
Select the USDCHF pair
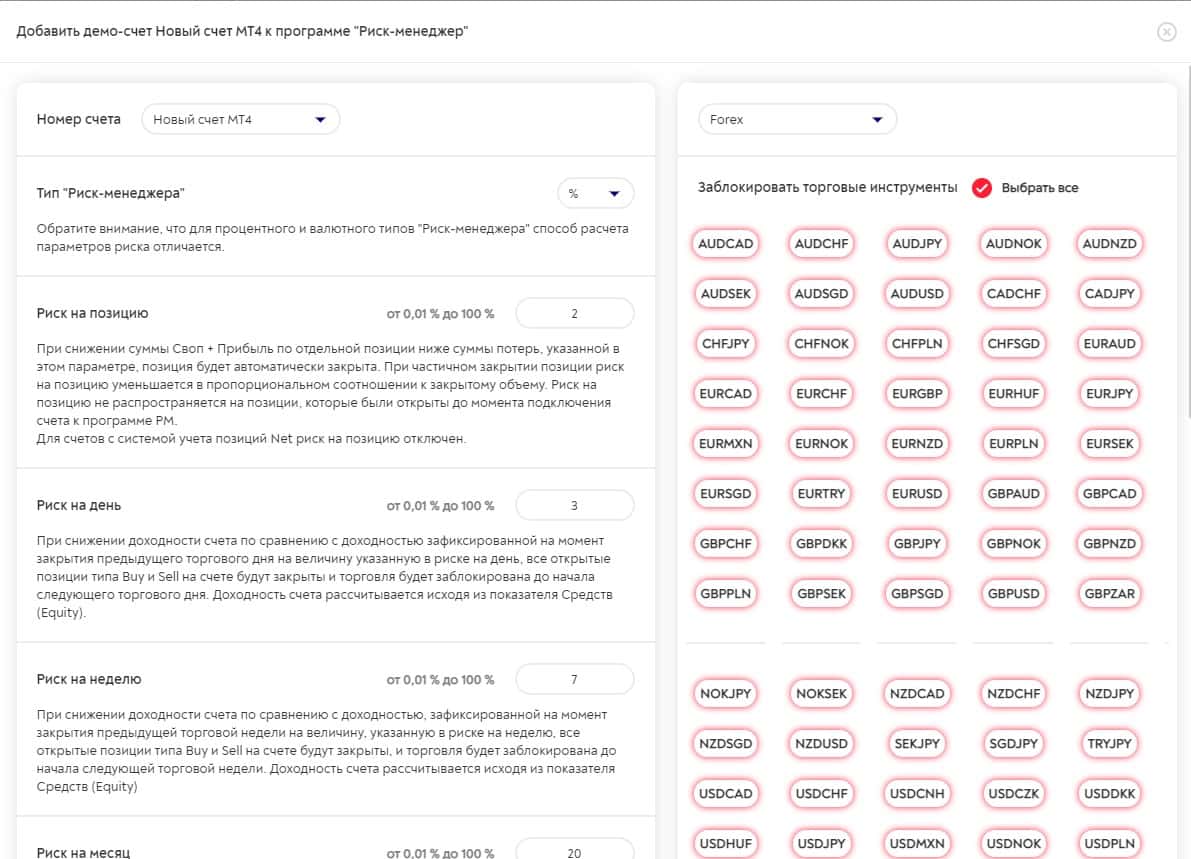click(x=821, y=794)
